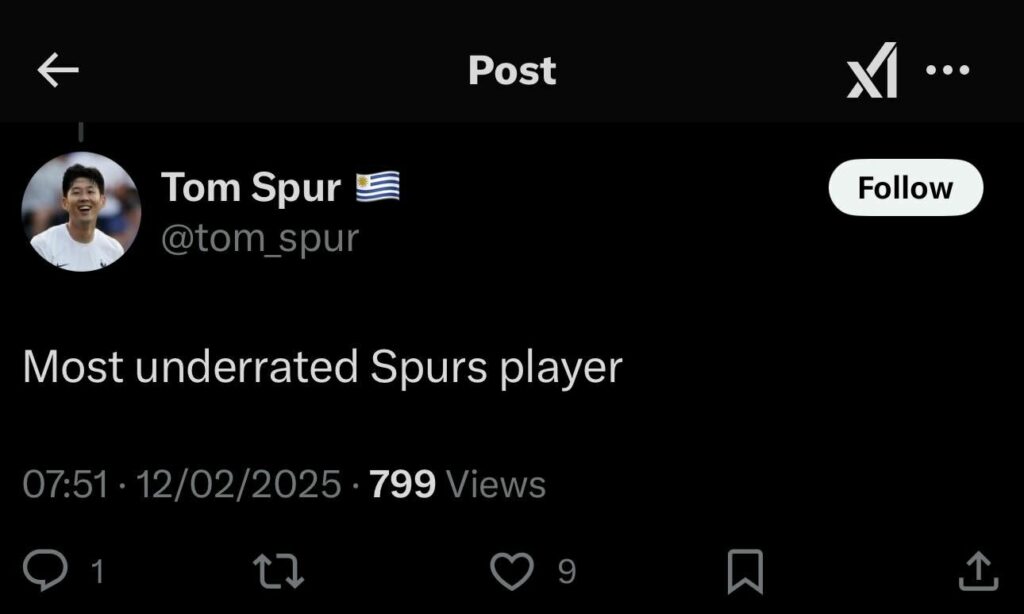View the 799 Views count
This screenshot has width=1024, height=614.
[x=457, y=484]
